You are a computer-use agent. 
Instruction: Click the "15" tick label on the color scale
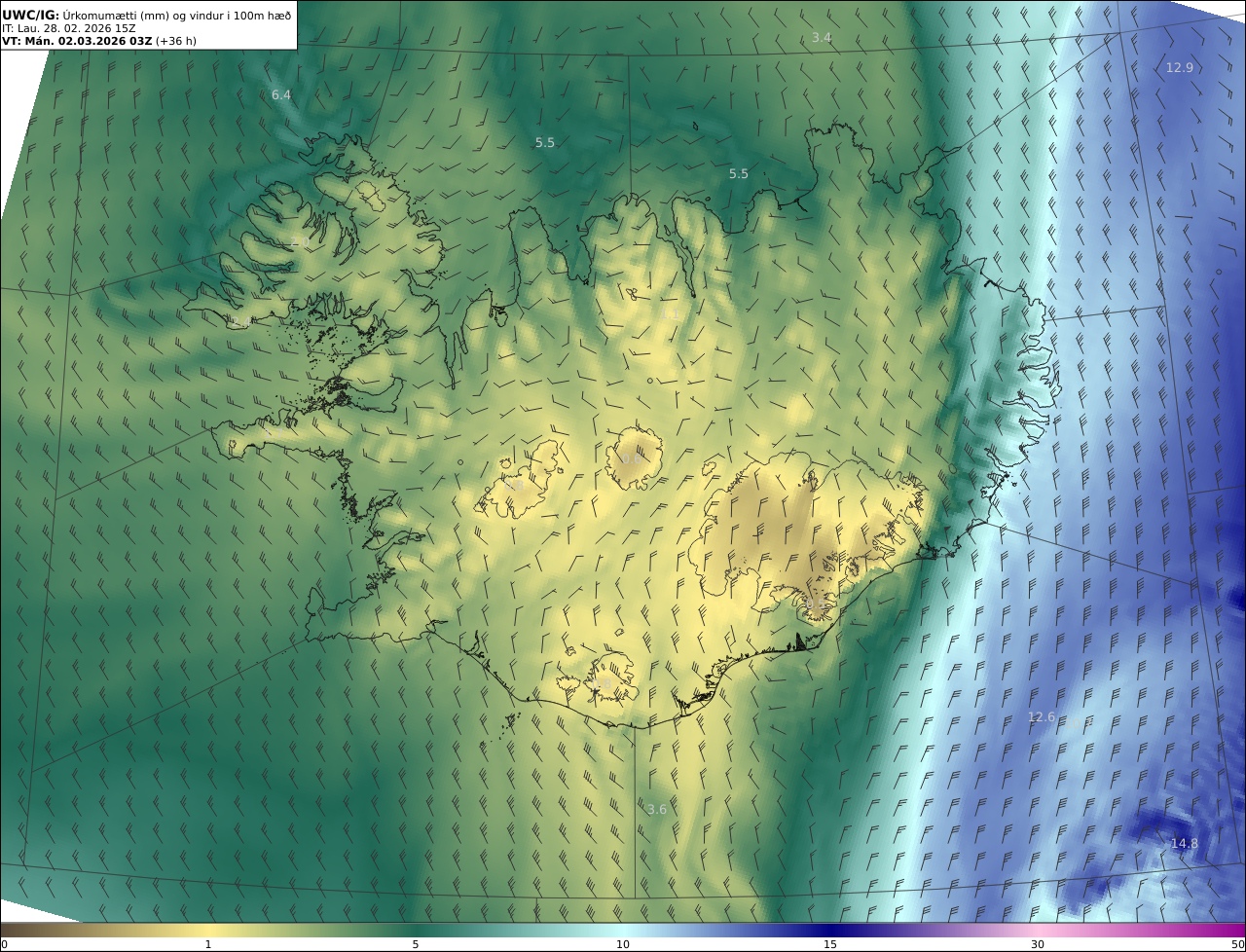coord(830,944)
